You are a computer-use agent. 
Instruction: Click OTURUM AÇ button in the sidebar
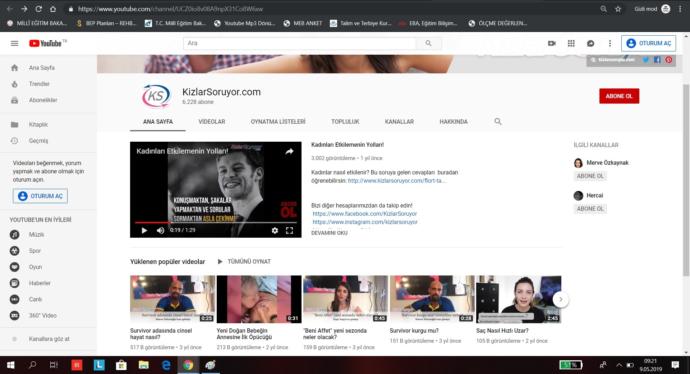pyautogui.click(x=40, y=196)
